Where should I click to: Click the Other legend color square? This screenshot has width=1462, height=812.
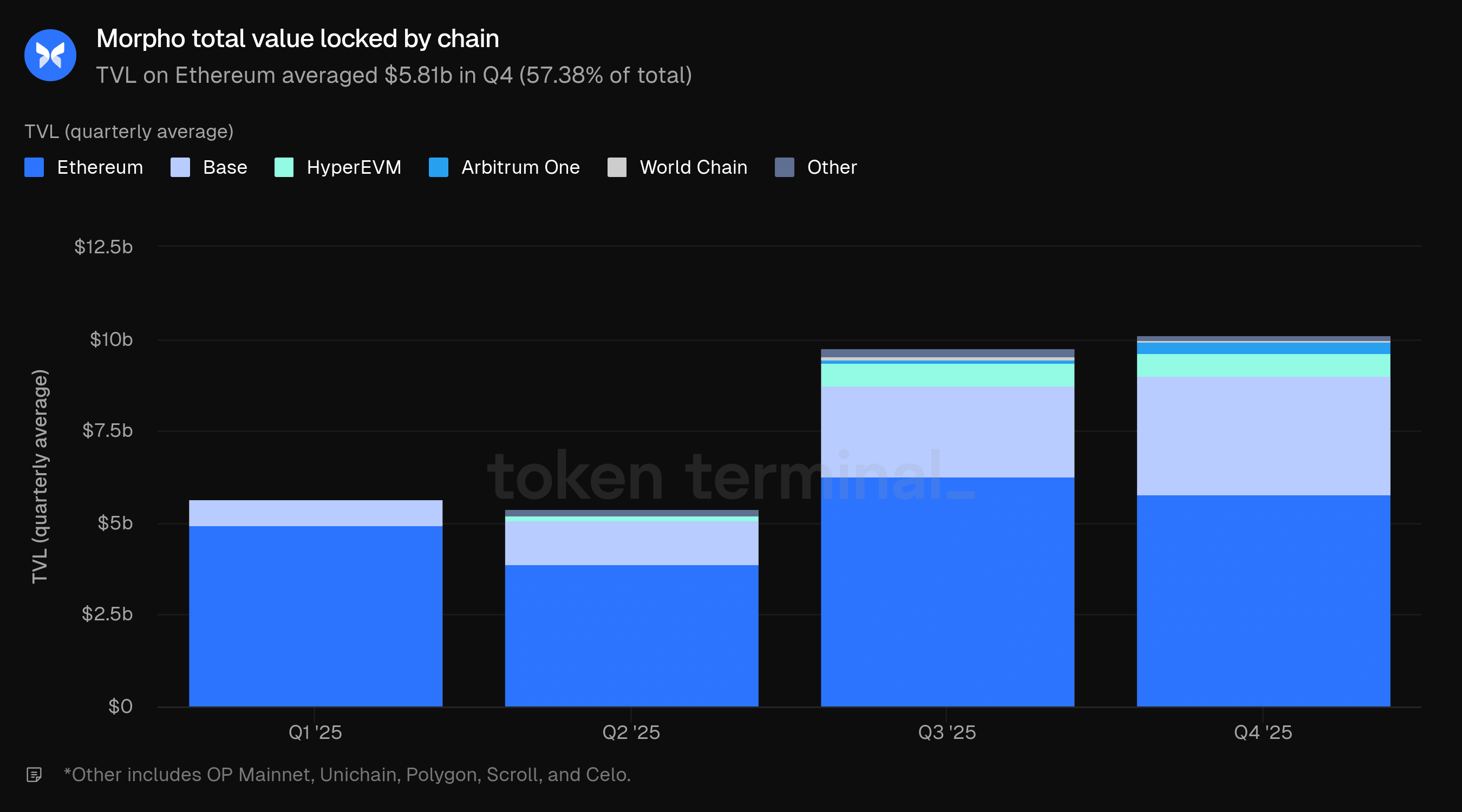785,167
